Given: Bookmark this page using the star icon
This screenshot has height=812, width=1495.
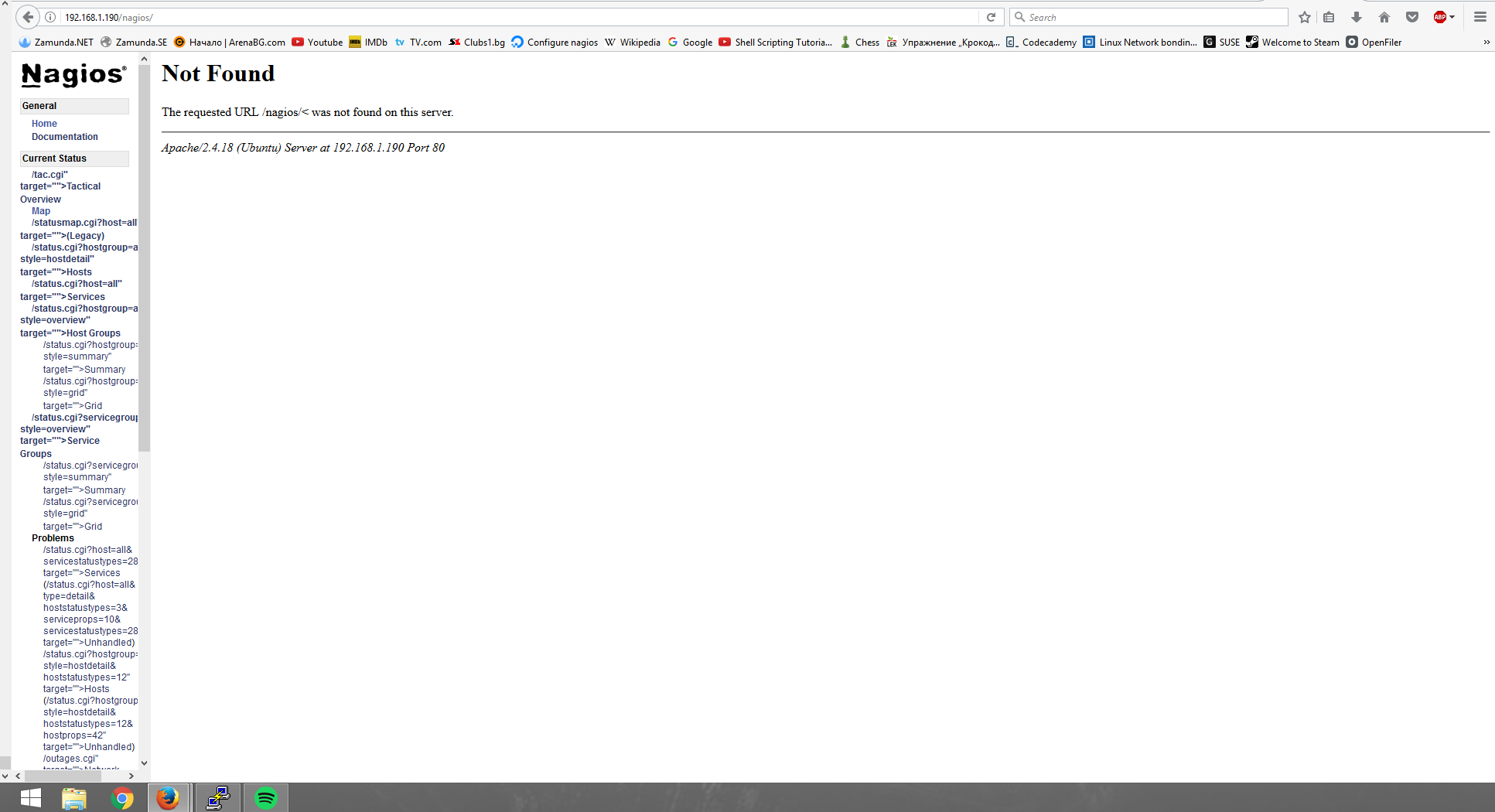Looking at the screenshot, I should [x=1305, y=17].
